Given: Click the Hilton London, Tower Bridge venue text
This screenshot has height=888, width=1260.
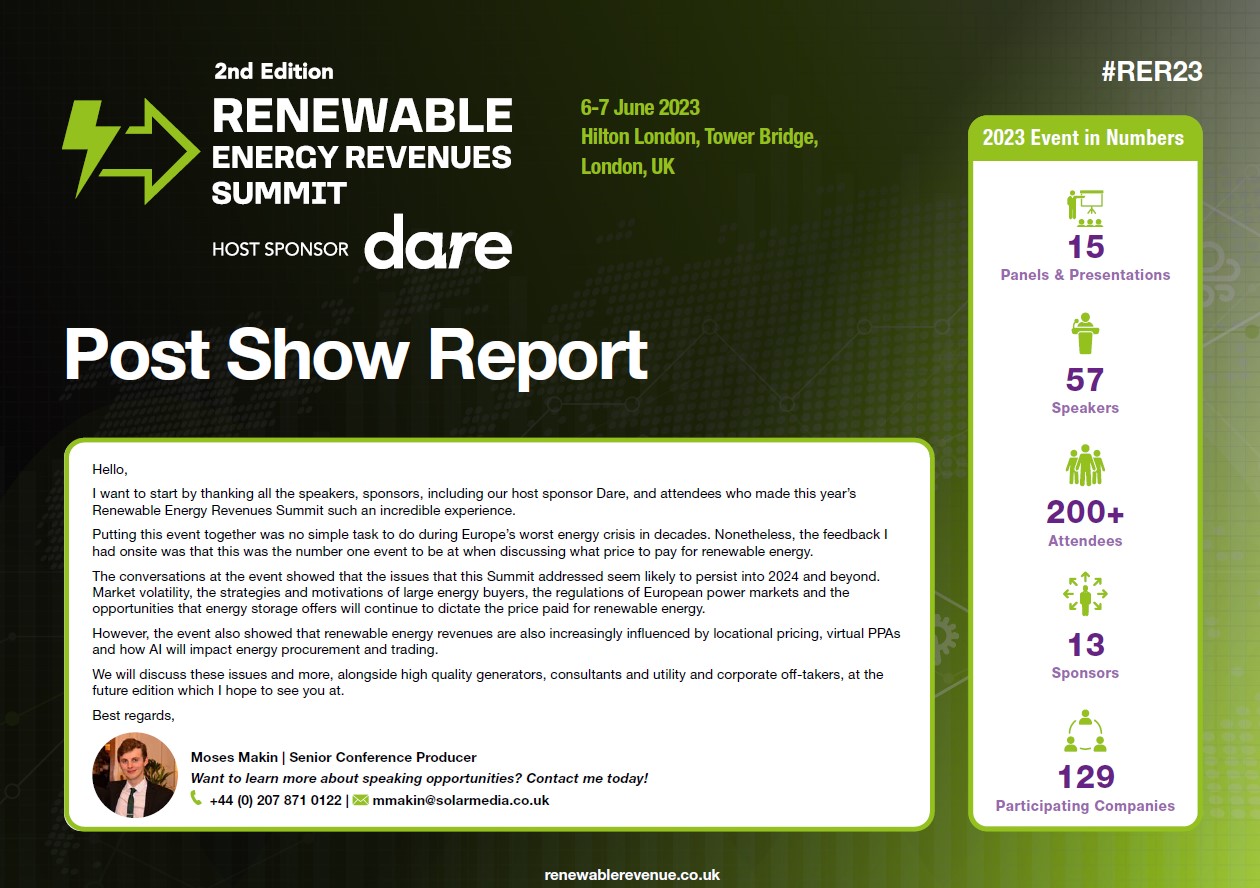Looking at the screenshot, I should [x=700, y=137].
